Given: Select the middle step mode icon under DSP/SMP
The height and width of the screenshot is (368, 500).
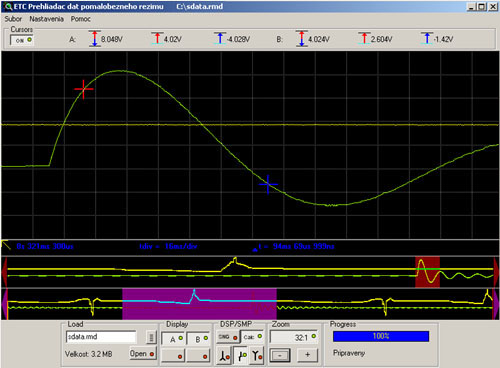Looking at the screenshot, I should click(241, 356).
